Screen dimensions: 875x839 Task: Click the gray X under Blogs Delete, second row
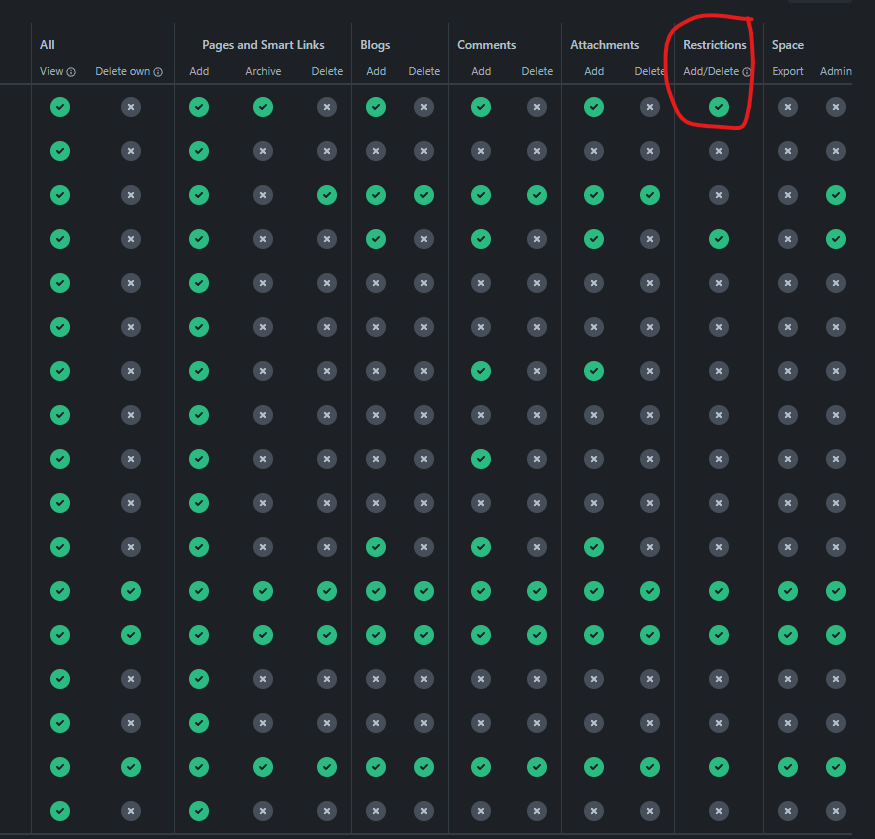(424, 151)
